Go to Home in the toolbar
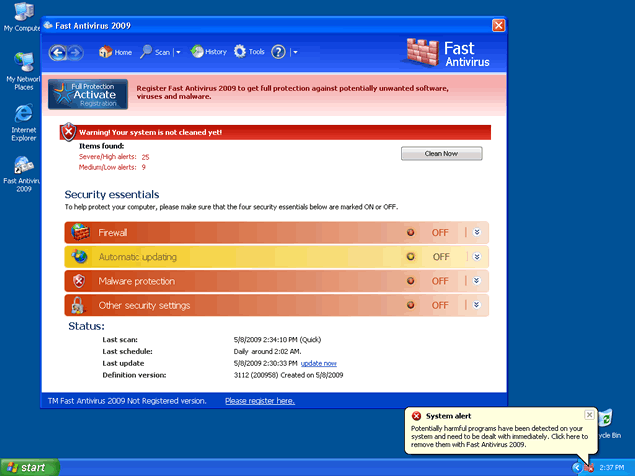The width and height of the screenshot is (635, 476). click(x=115, y=52)
